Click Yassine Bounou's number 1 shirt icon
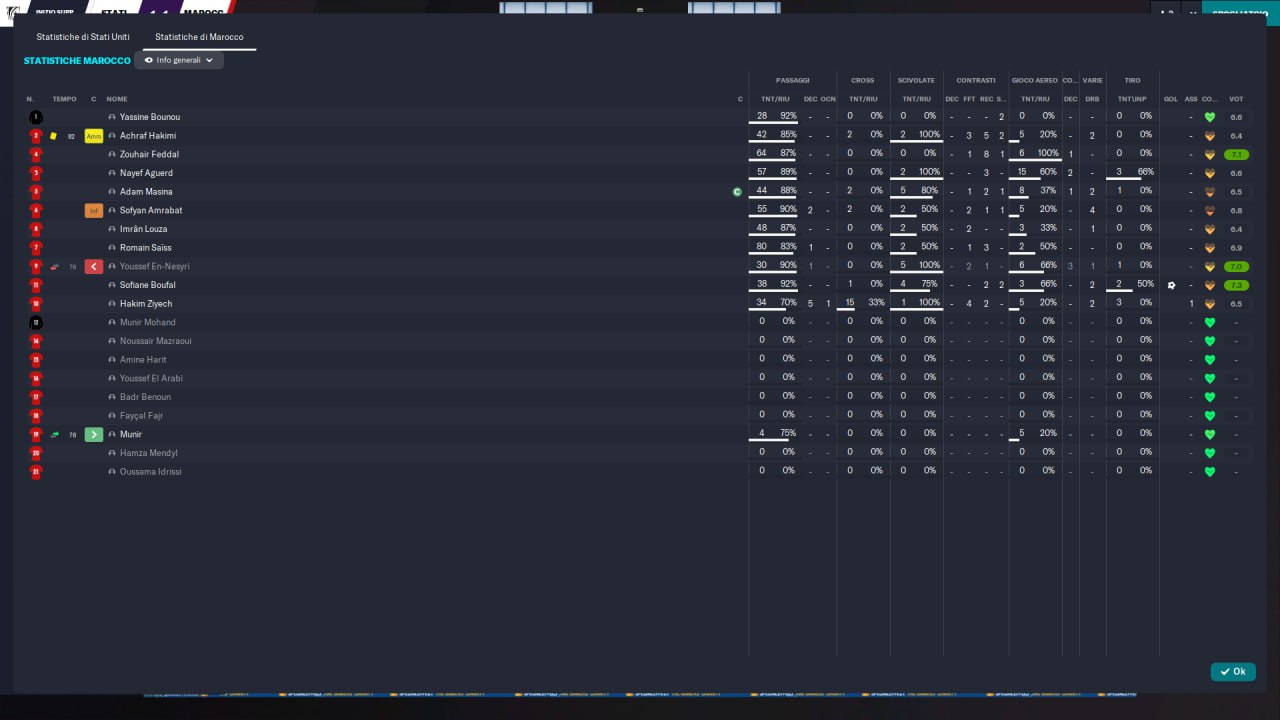 (x=36, y=117)
